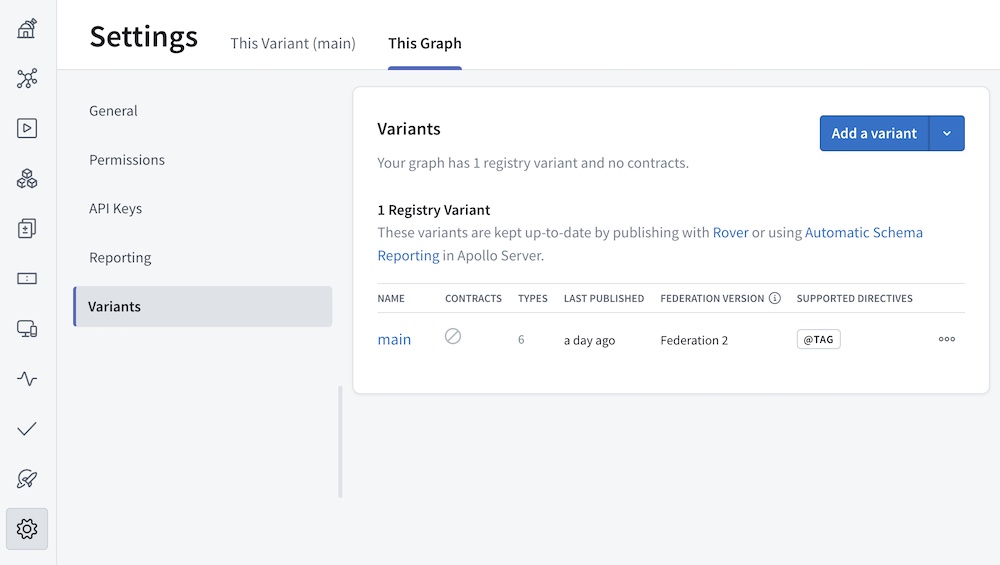Select the gear Settings icon in sidebar
Image resolution: width=1000 pixels, height=565 pixels.
27,529
